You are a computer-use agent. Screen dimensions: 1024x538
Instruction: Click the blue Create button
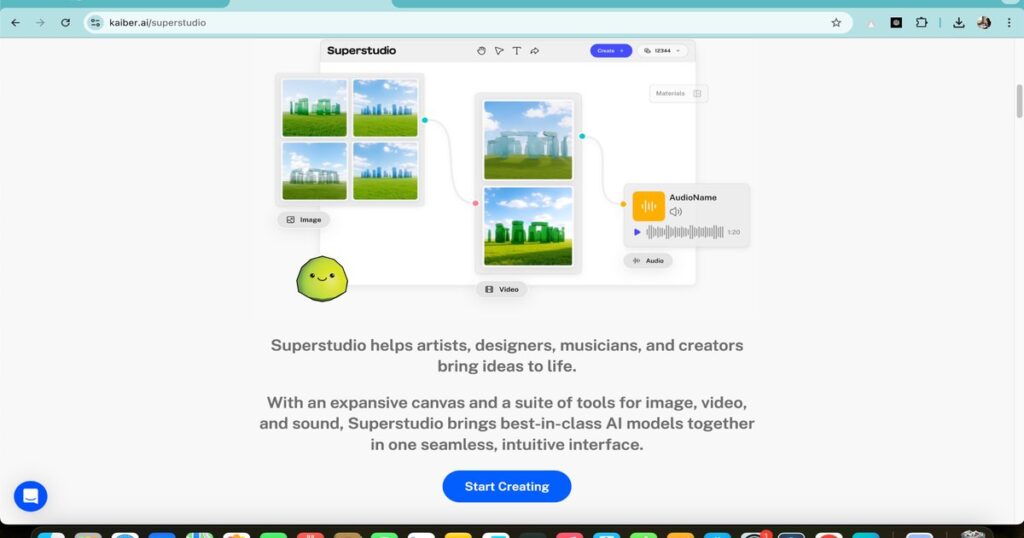[x=611, y=51]
